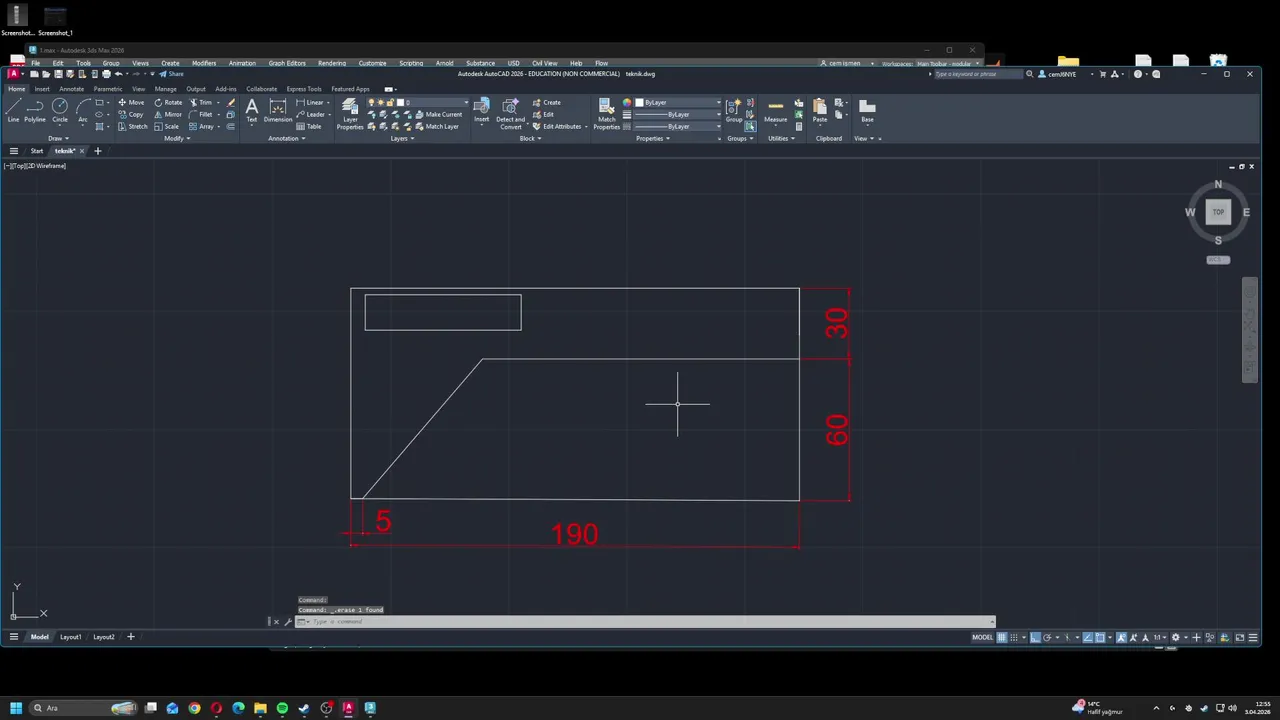Click the AutoCAD application menu logo

(14, 74)
